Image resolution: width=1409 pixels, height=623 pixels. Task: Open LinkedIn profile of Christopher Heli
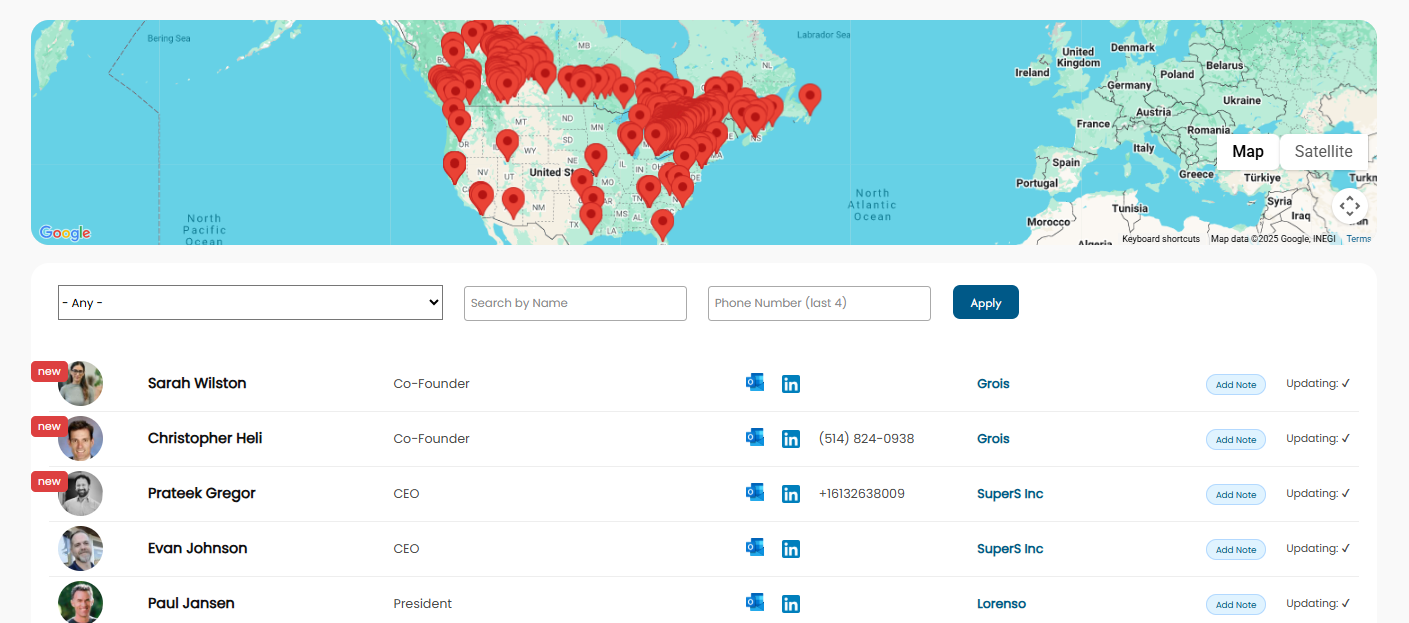(790, 439)
